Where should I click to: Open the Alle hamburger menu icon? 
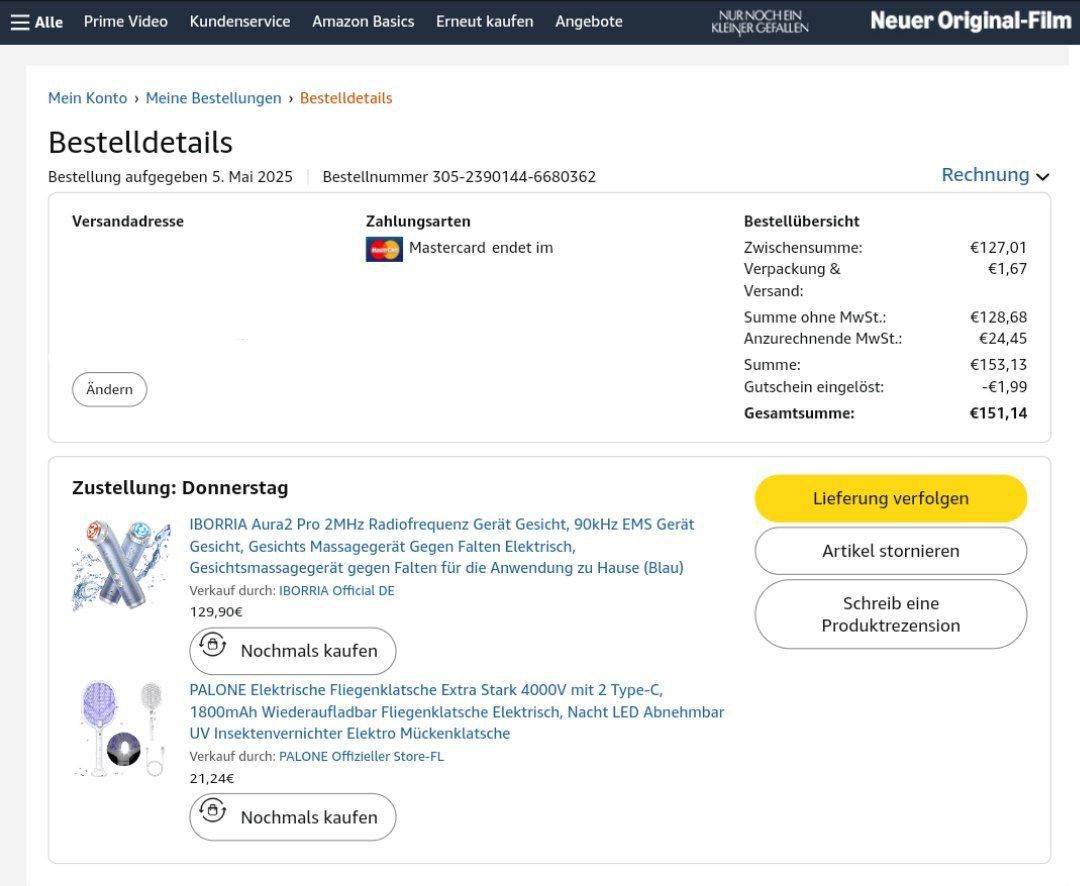20,22
